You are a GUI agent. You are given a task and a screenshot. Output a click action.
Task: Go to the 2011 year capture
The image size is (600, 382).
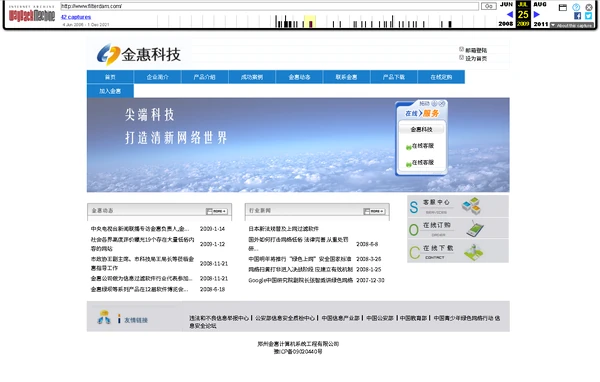pyautogui.click(x=541, y=24)
